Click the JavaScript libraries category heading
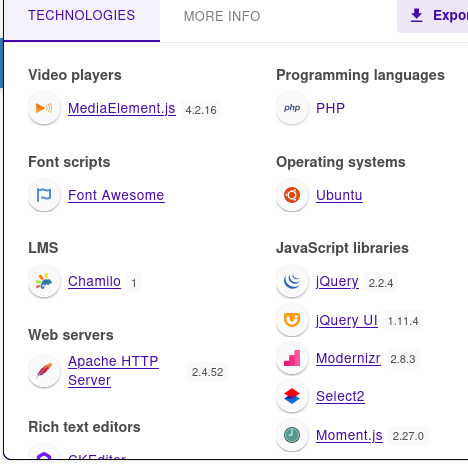468x469 pixels. (342, 248)
